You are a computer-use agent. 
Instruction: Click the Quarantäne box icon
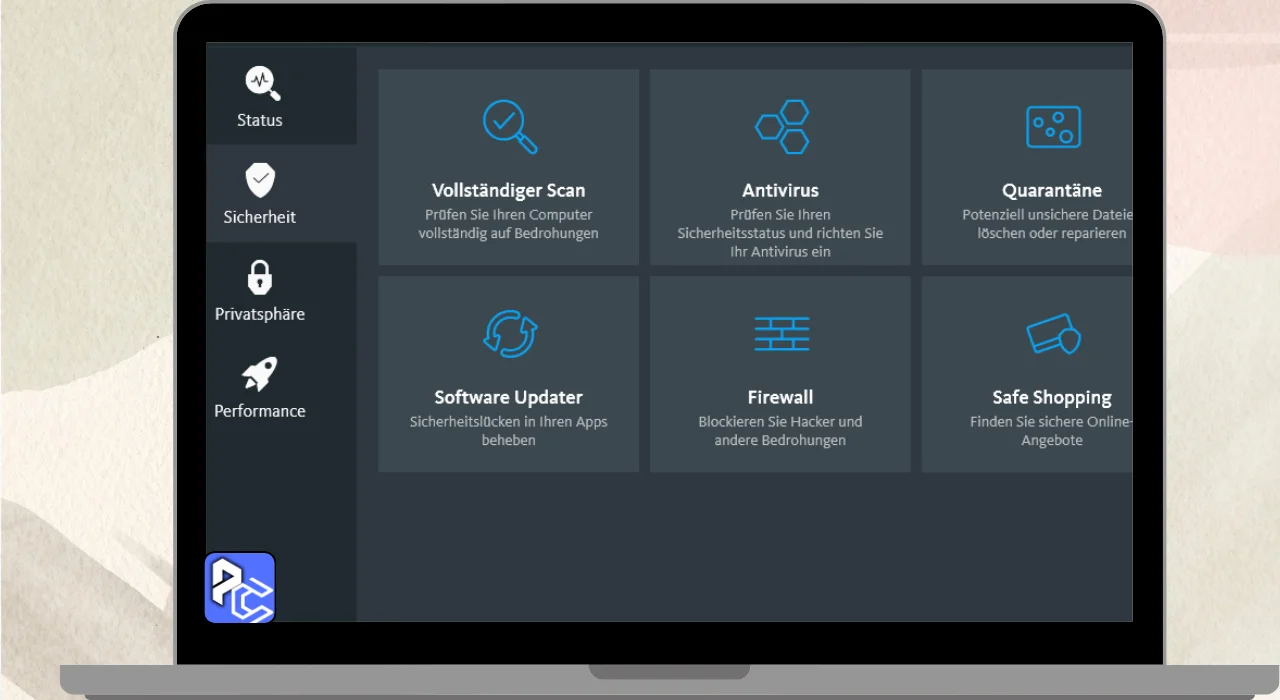click(x=1053, y=127)
